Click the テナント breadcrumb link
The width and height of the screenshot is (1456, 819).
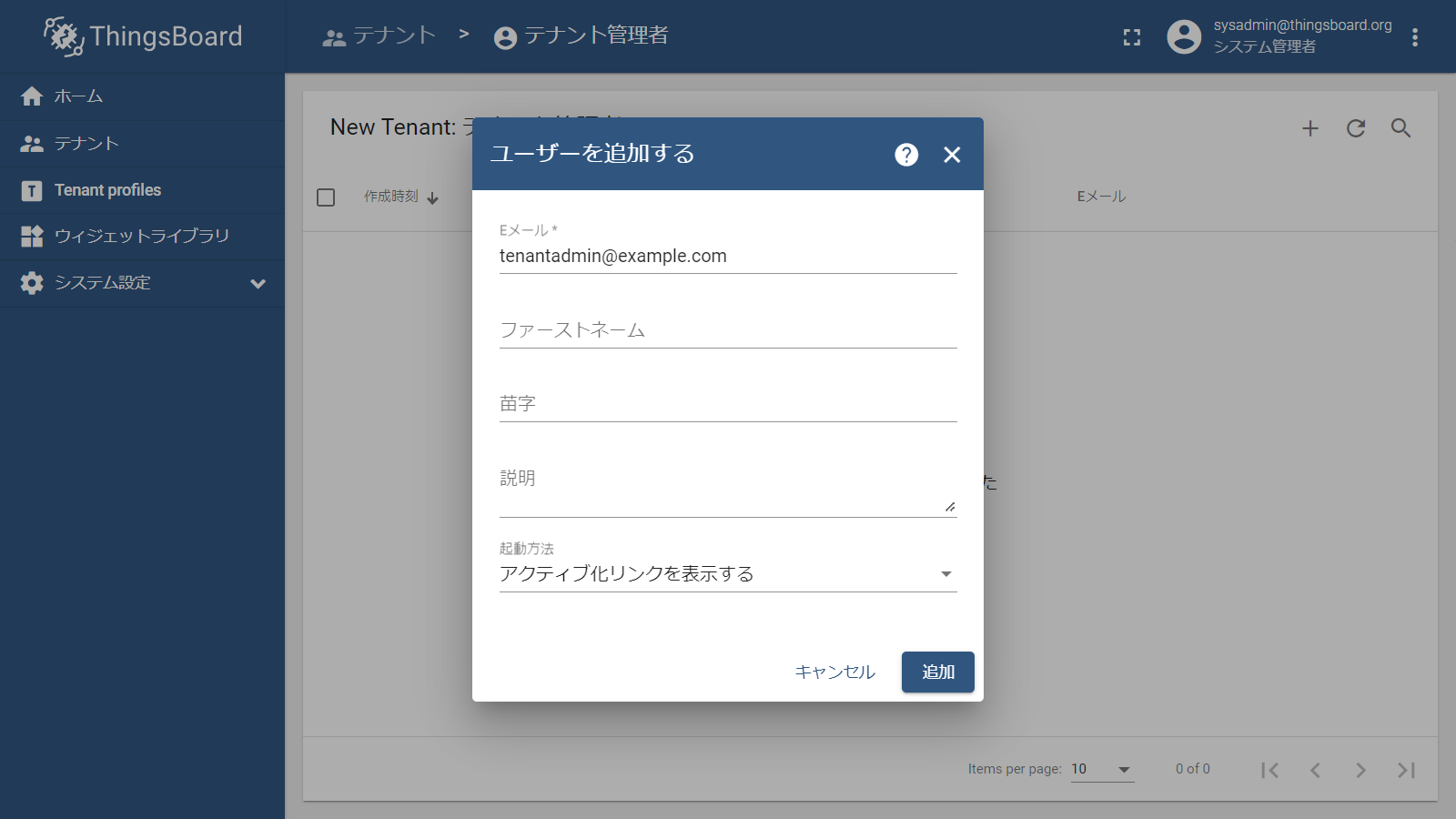click(x=380, y=36)
